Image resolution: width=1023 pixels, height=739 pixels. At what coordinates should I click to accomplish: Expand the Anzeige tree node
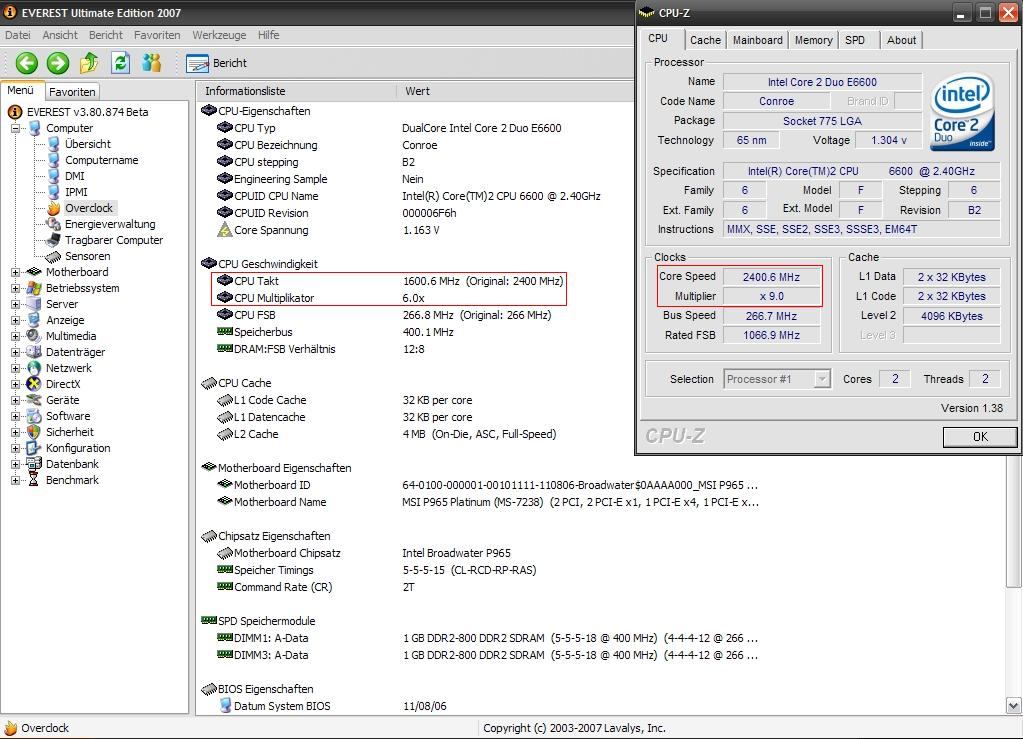click(x=15, y=320)
